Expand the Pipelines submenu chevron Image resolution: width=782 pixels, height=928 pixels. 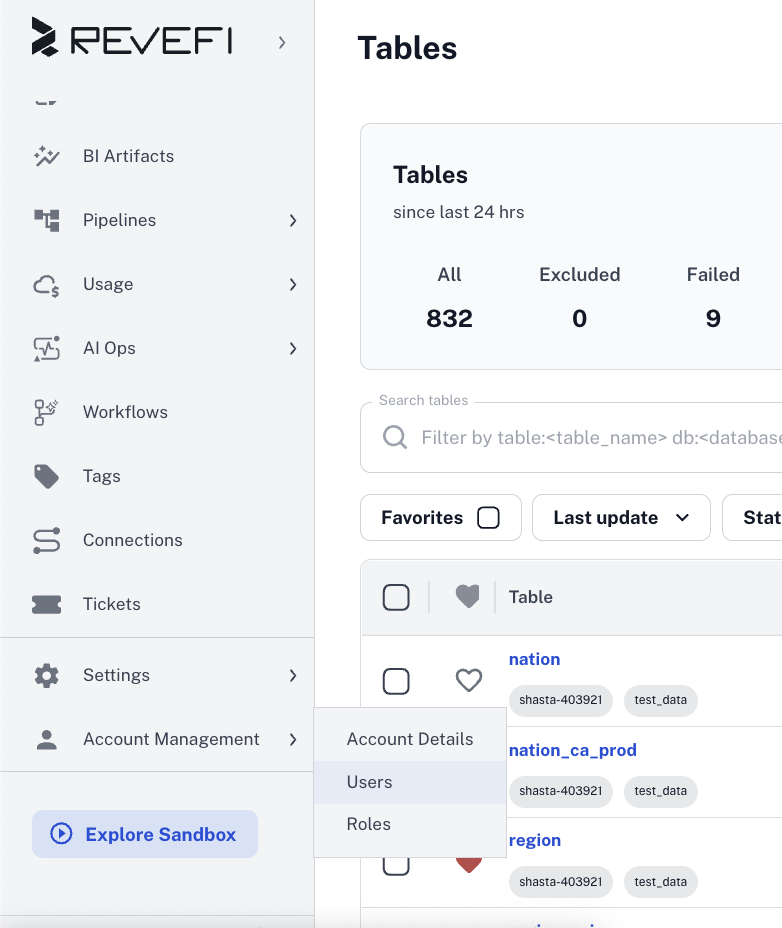(x=293, y=220)
